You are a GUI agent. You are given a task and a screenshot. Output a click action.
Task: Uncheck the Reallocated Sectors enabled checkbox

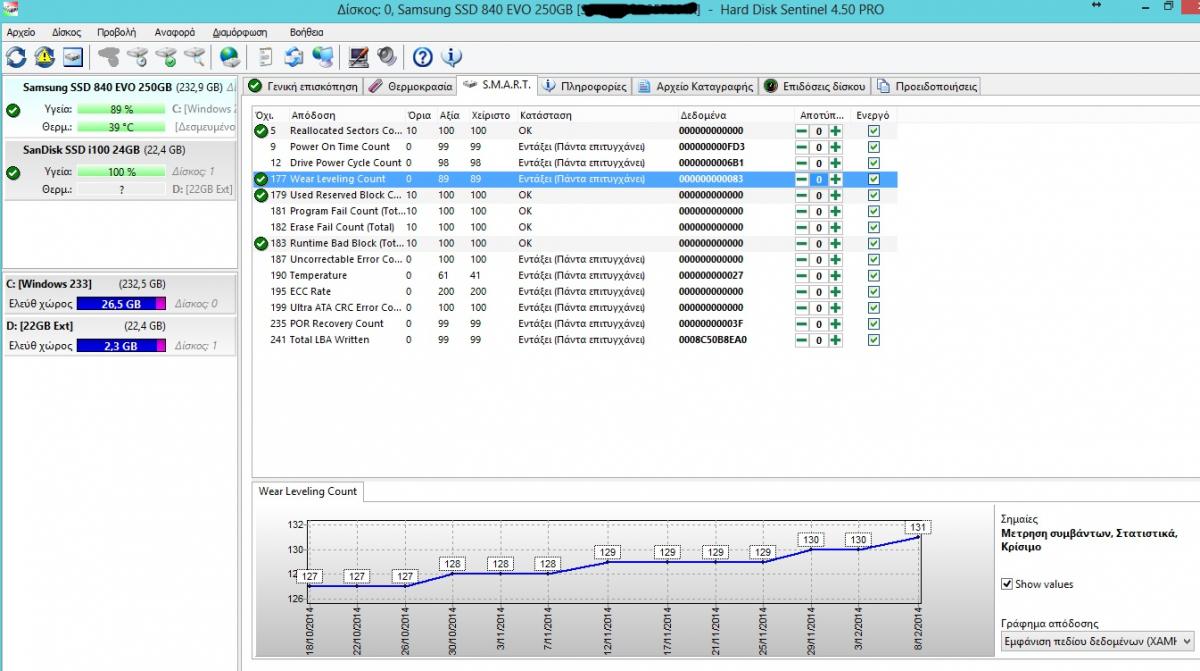pos(874,131)
